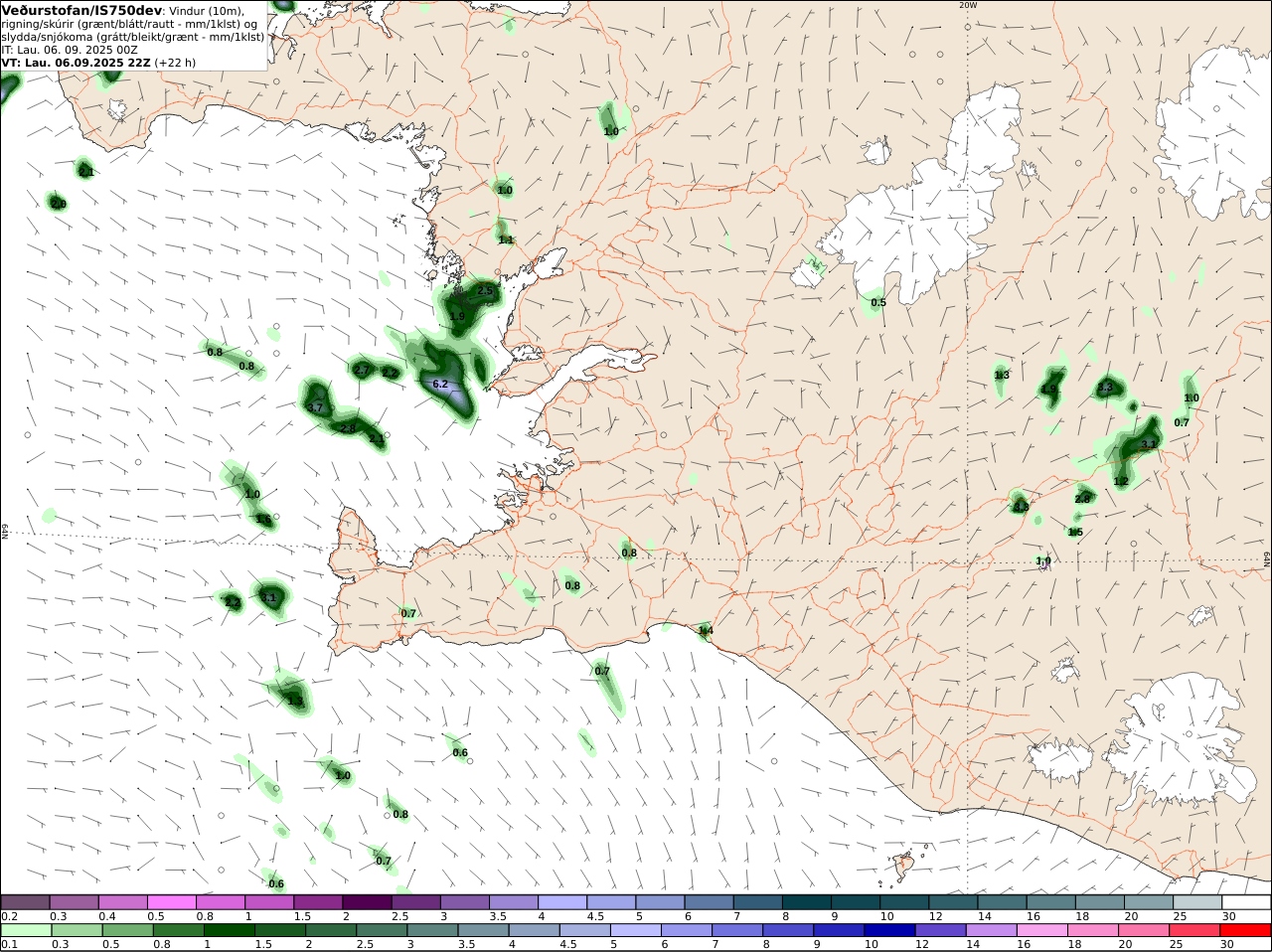Click the 0.2 label in the snow legend
This screenshot has height=952, width=1272.
pyautogui.click(x=9, y=916)
